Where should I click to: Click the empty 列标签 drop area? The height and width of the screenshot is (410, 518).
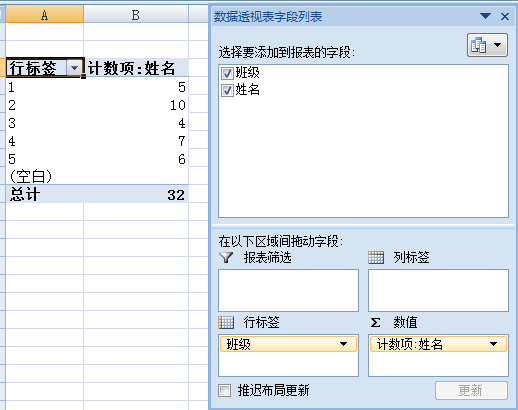pyautogui.click(x=438, y=290)
